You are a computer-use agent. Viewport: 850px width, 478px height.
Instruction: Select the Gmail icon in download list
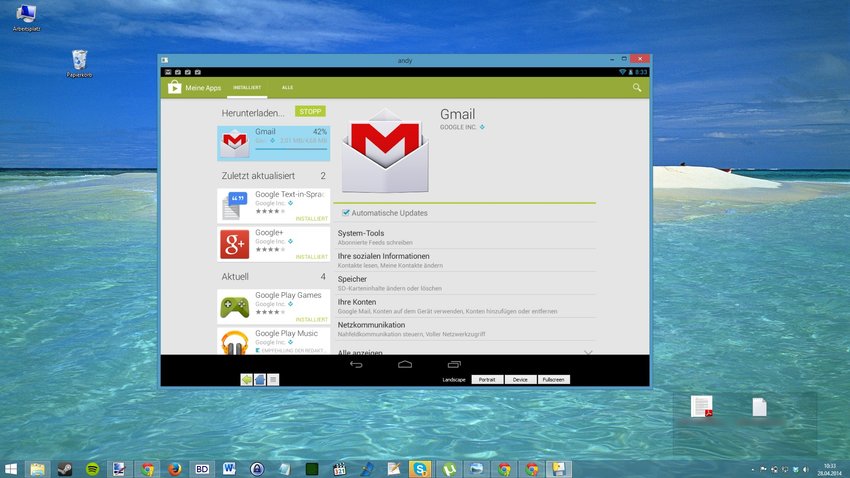[235, 143]
